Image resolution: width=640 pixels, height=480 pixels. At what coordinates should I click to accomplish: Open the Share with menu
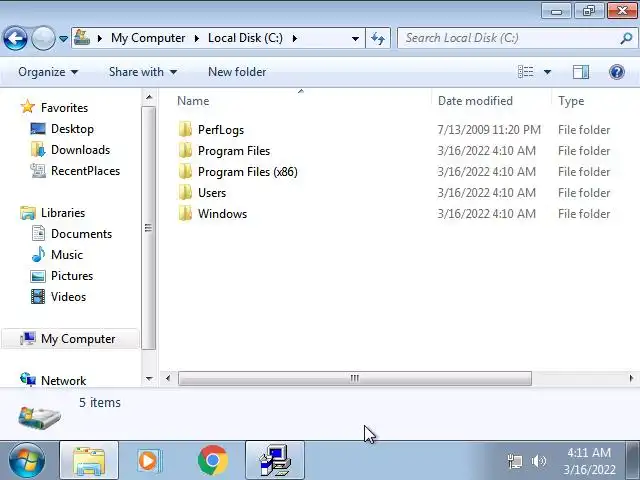tap(143, 72)
